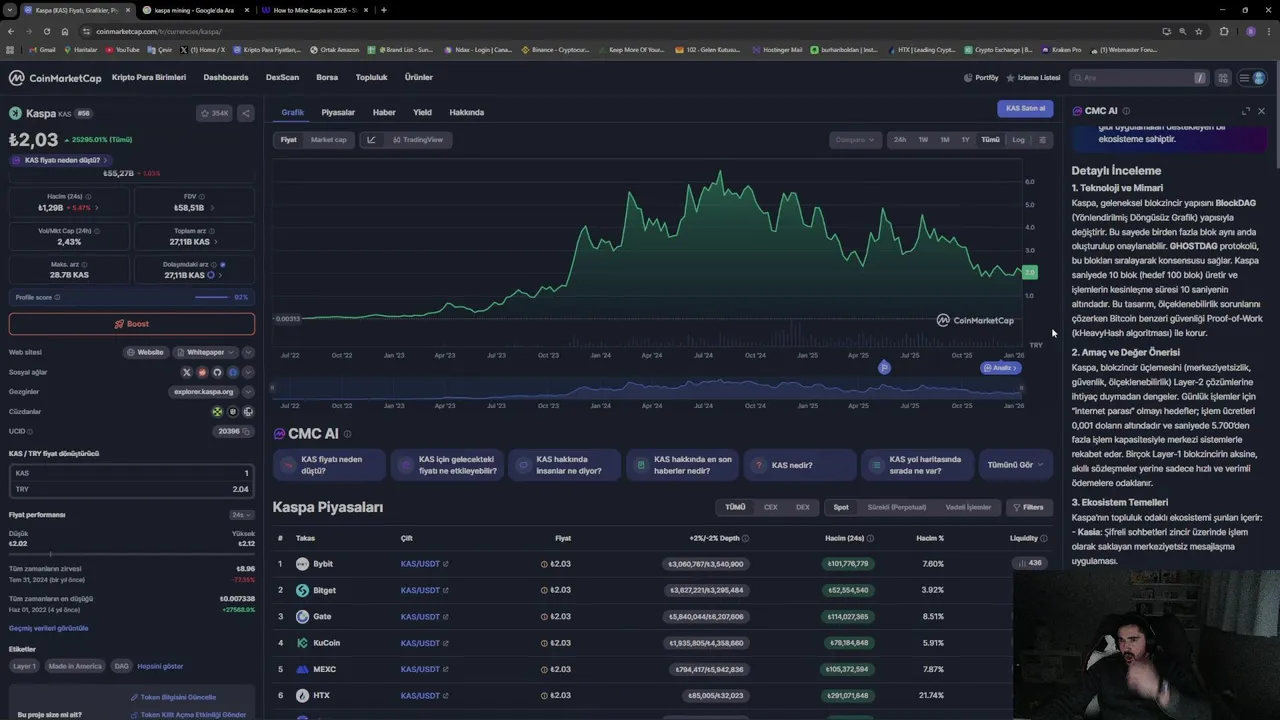Close the CMC AI side panel
This screenshot has width=1280, height=720.
click(x=1261, y=111)
